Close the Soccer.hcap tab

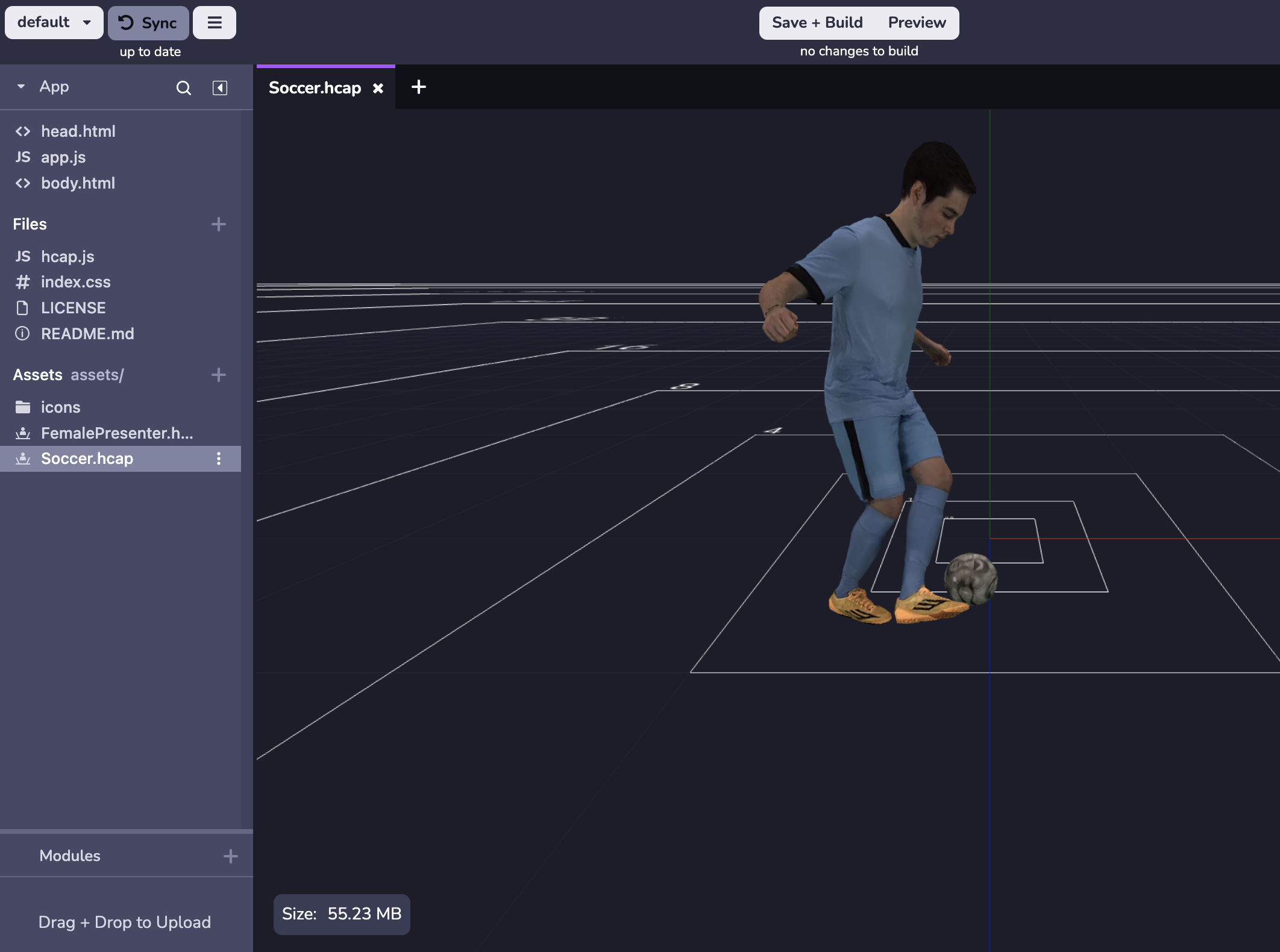click(x=378, y=88)
